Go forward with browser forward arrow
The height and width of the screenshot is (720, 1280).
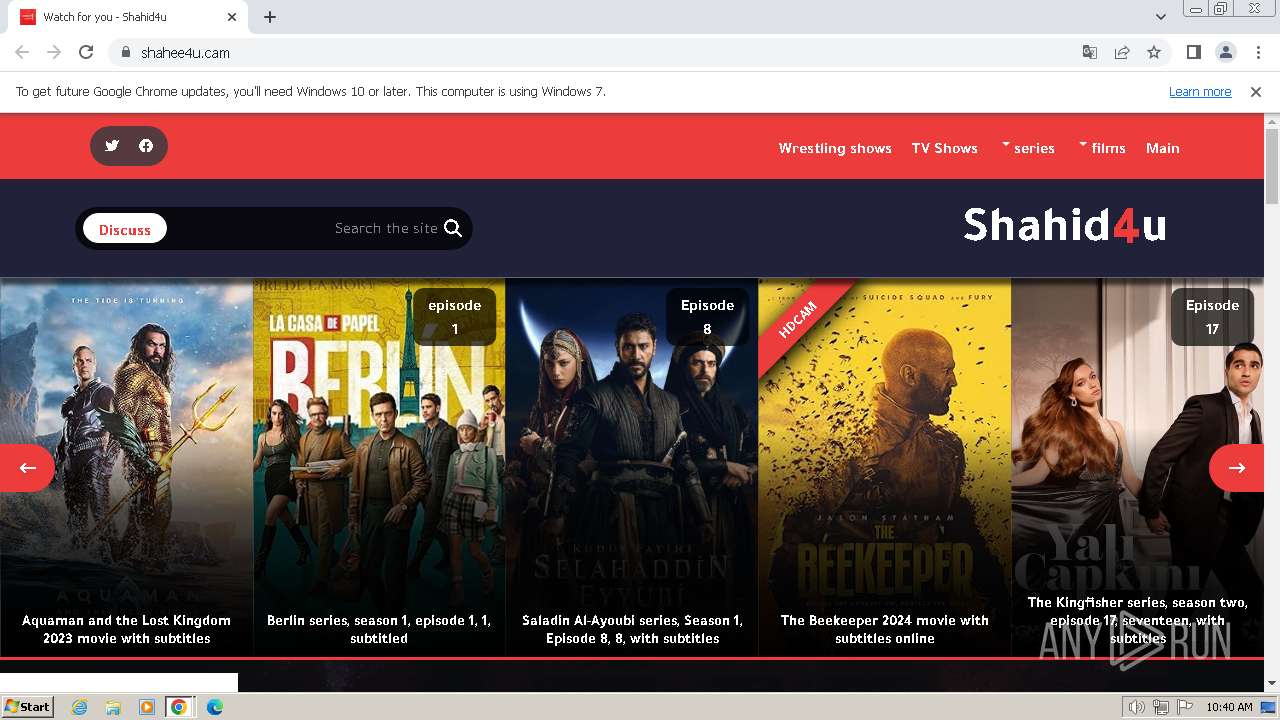pyautogui.click(x=54, y=52)
